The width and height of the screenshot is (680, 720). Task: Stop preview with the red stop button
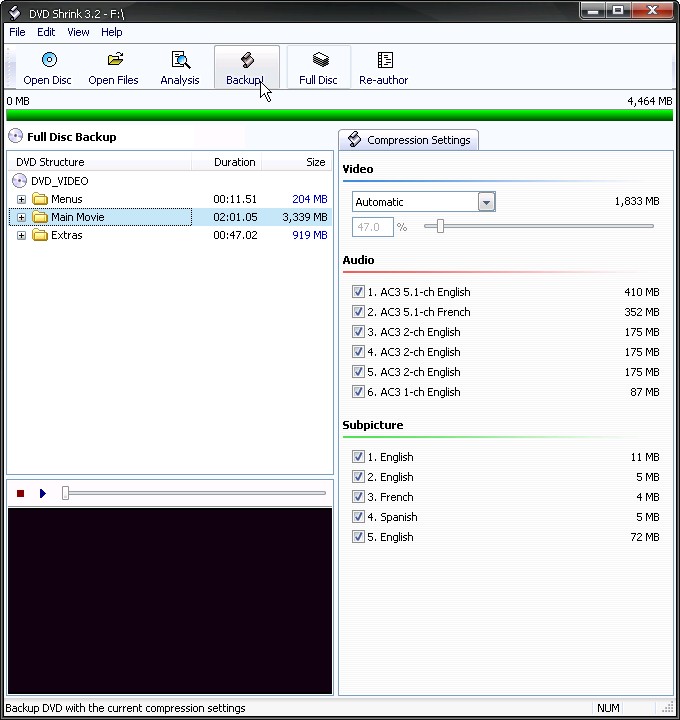(20, 493)
